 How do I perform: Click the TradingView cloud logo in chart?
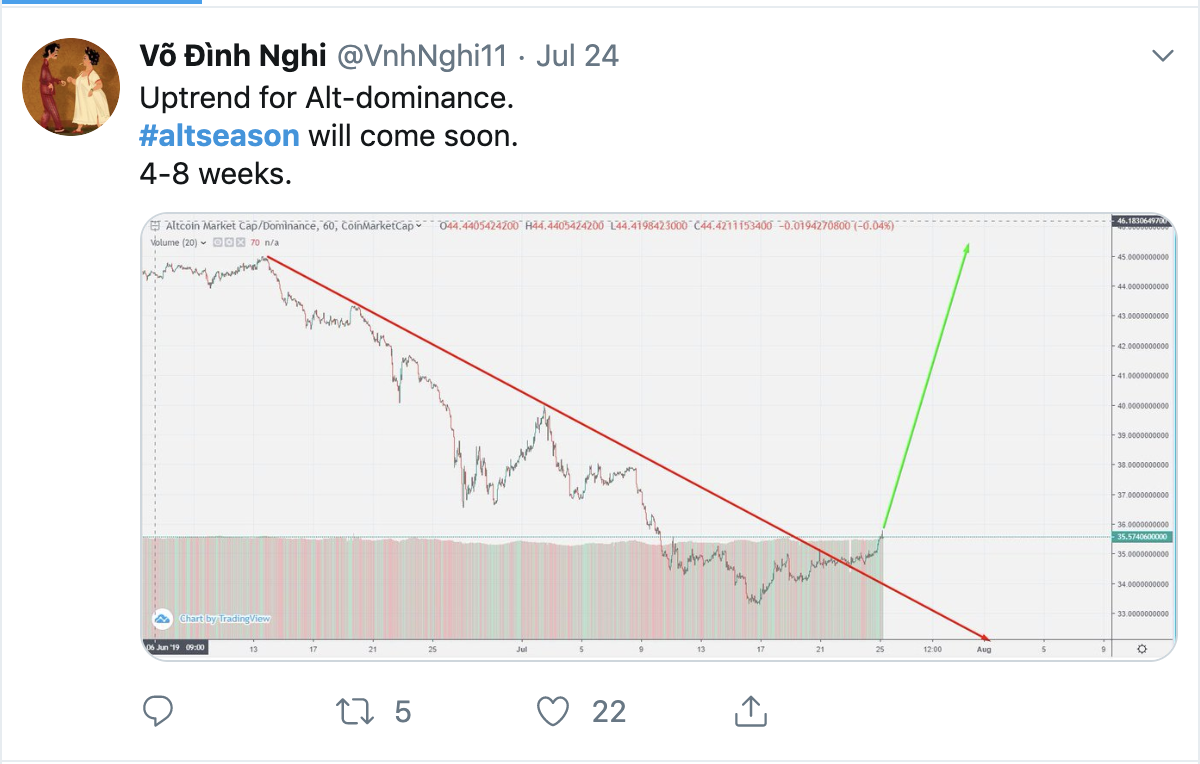coord(160,618)
